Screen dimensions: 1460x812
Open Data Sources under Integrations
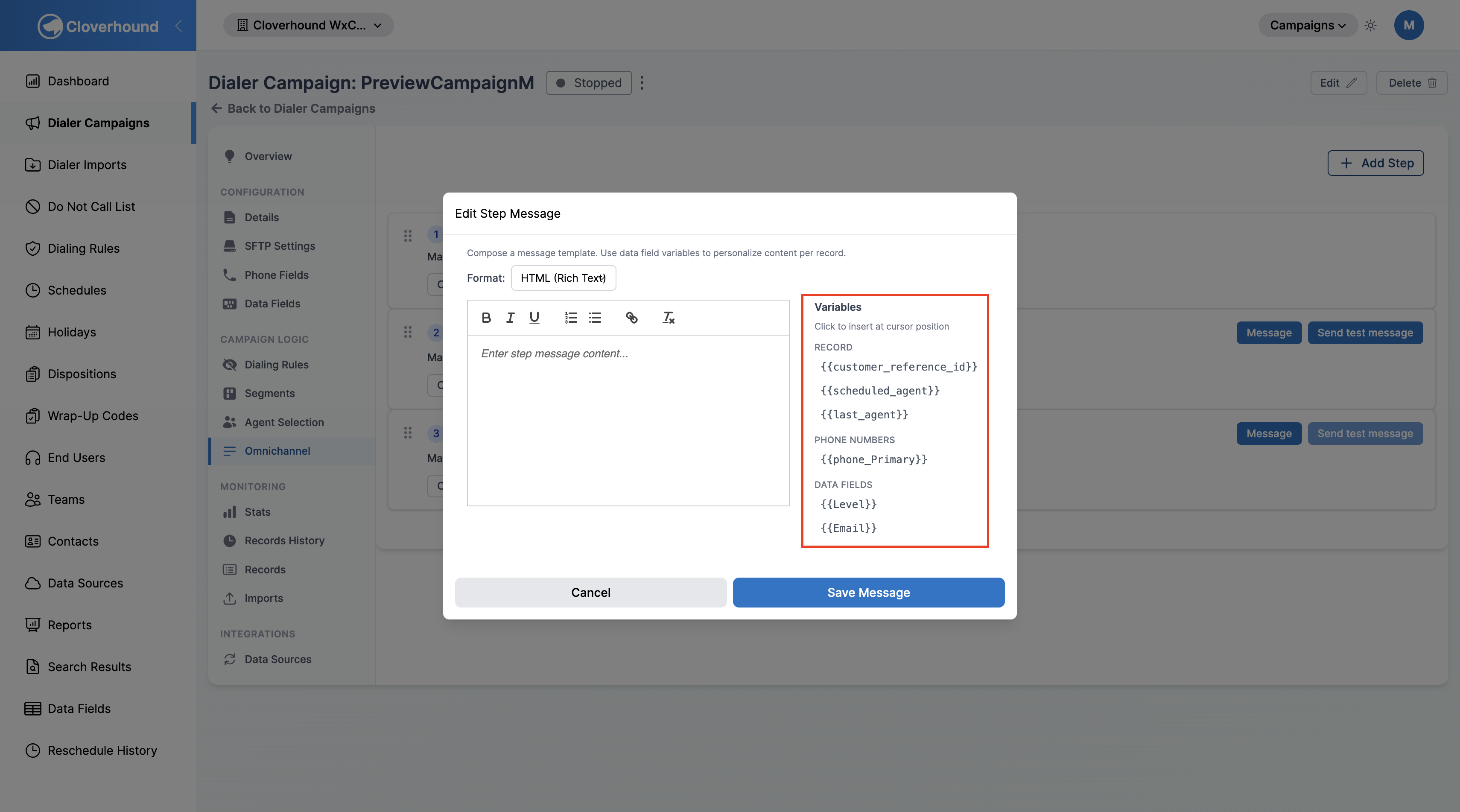click(292, 660)
